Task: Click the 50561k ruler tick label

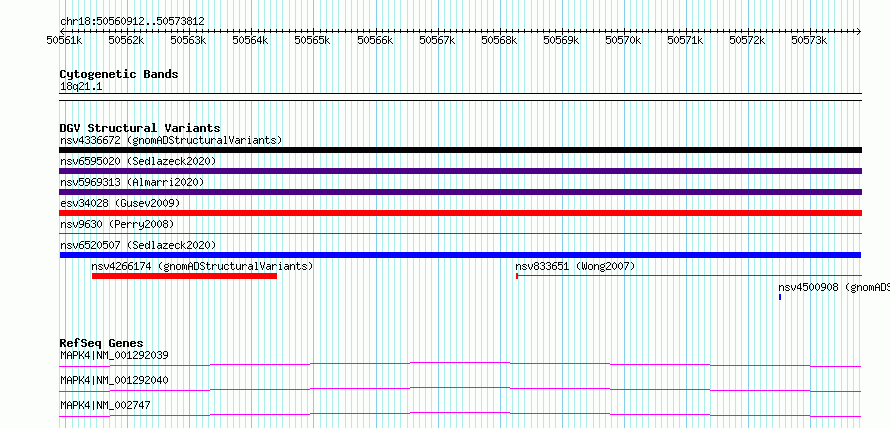Action: click(x=65, y=40)
